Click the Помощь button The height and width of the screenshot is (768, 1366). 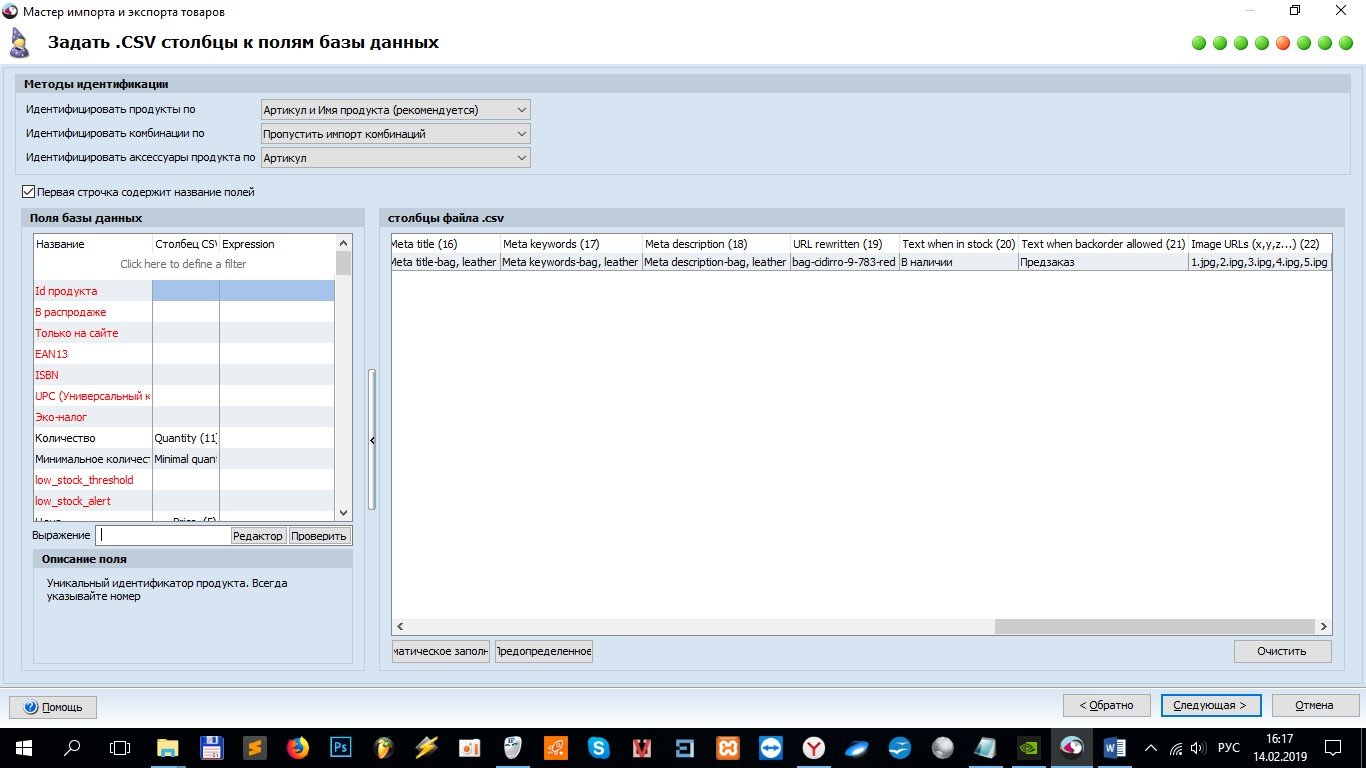[53, 706]
